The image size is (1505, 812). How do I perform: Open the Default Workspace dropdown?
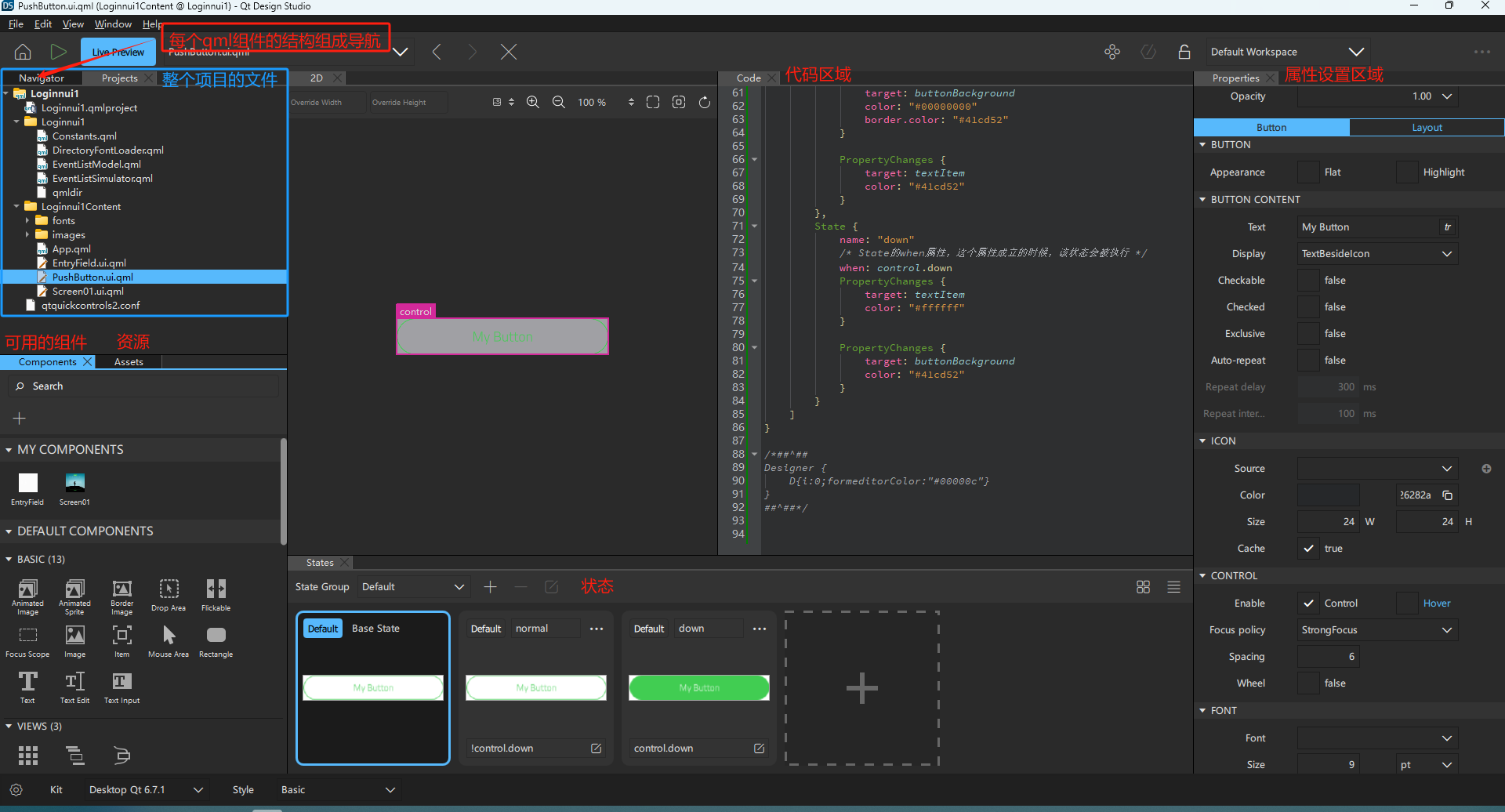pos(1287,53)
